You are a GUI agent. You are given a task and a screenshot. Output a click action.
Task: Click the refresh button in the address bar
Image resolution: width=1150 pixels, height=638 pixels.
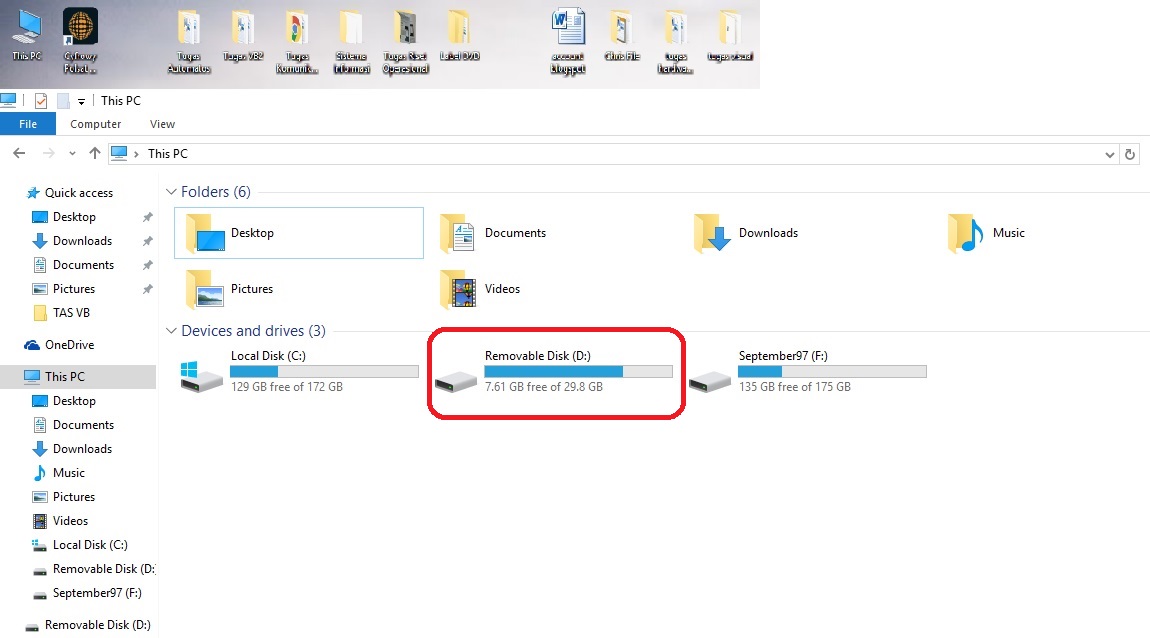pos(1132,153)
